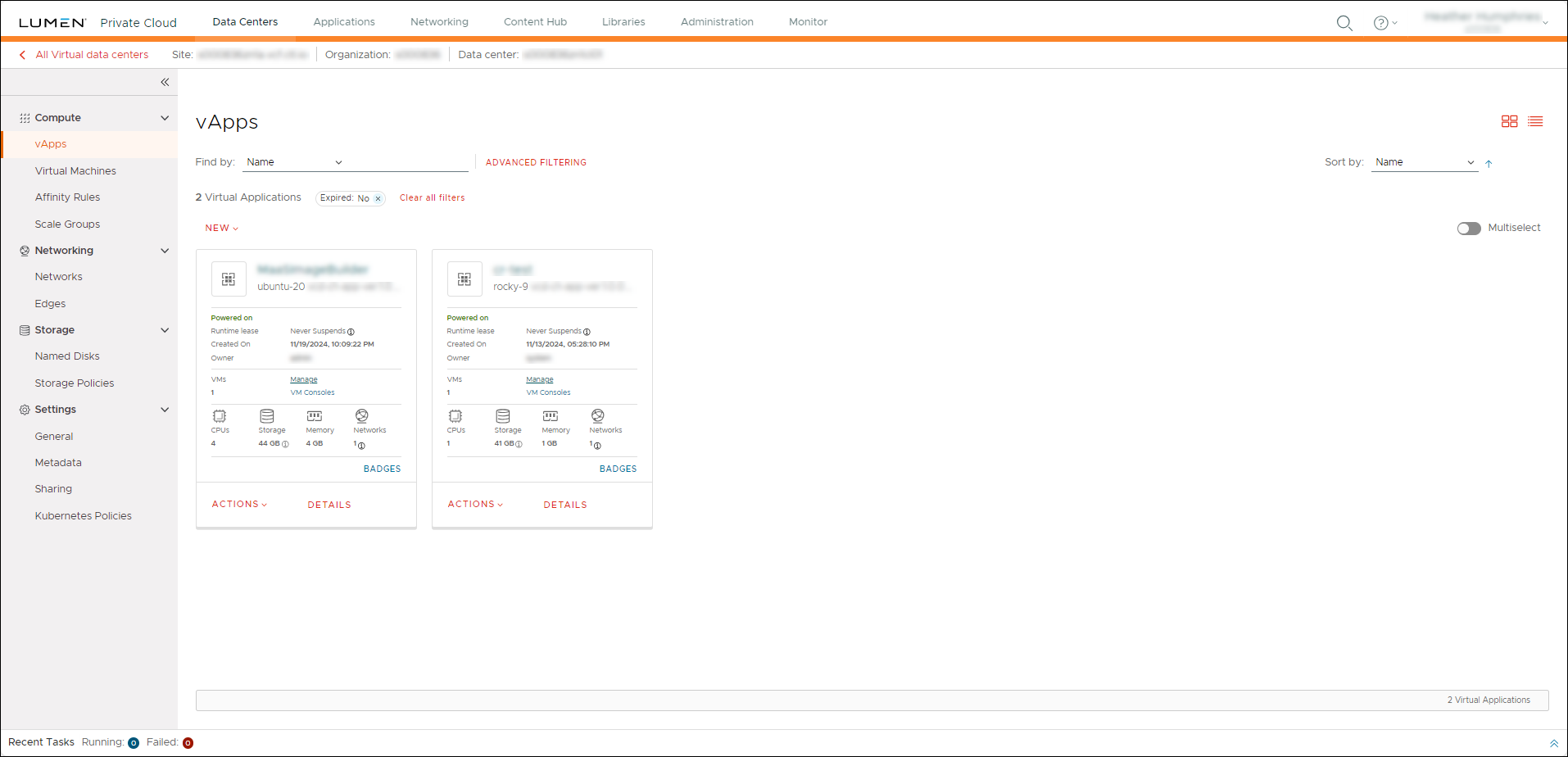Select the card grid view icon

(1510, 120)
